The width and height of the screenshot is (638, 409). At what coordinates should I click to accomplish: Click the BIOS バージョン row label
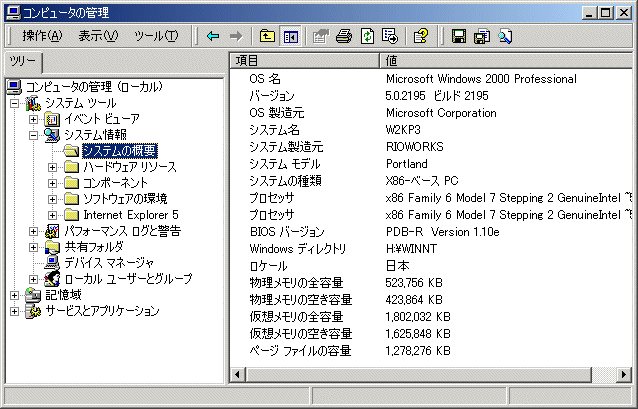tap(287, 232)
